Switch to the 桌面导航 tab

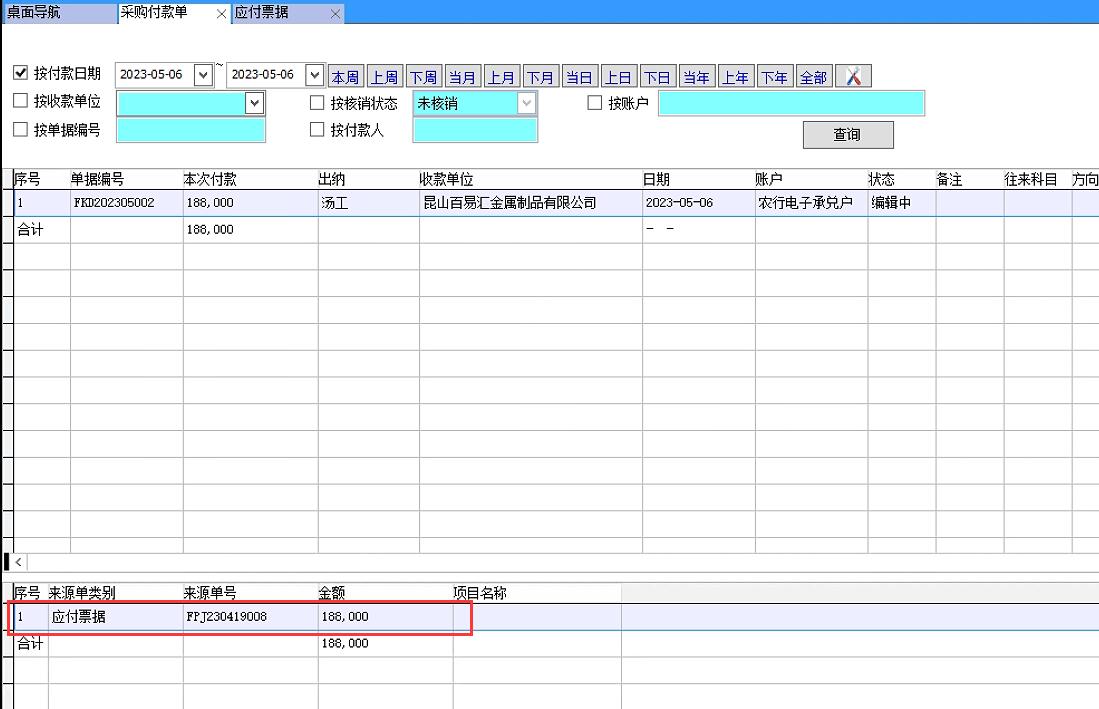click(34, 13)
